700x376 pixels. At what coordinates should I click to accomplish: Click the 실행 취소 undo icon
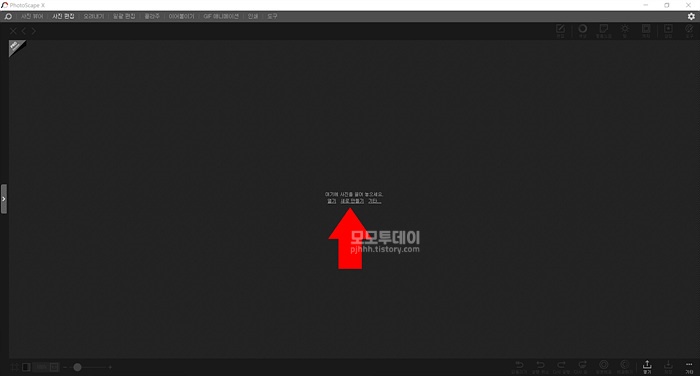pos(540,367)
